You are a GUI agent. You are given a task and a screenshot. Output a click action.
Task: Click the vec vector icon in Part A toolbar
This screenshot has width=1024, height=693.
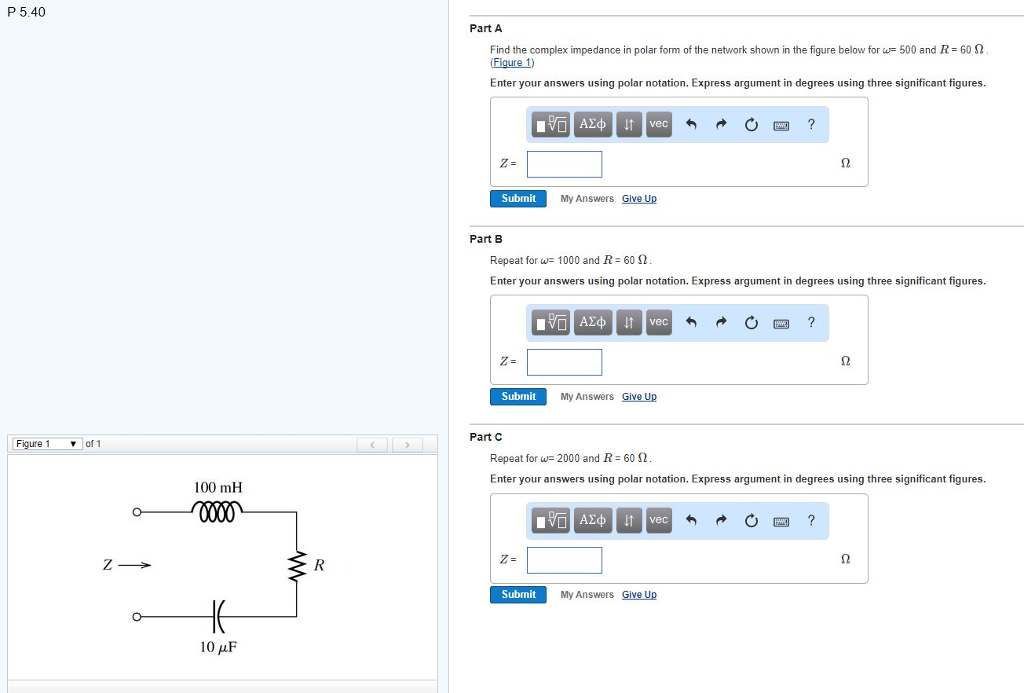658,124
